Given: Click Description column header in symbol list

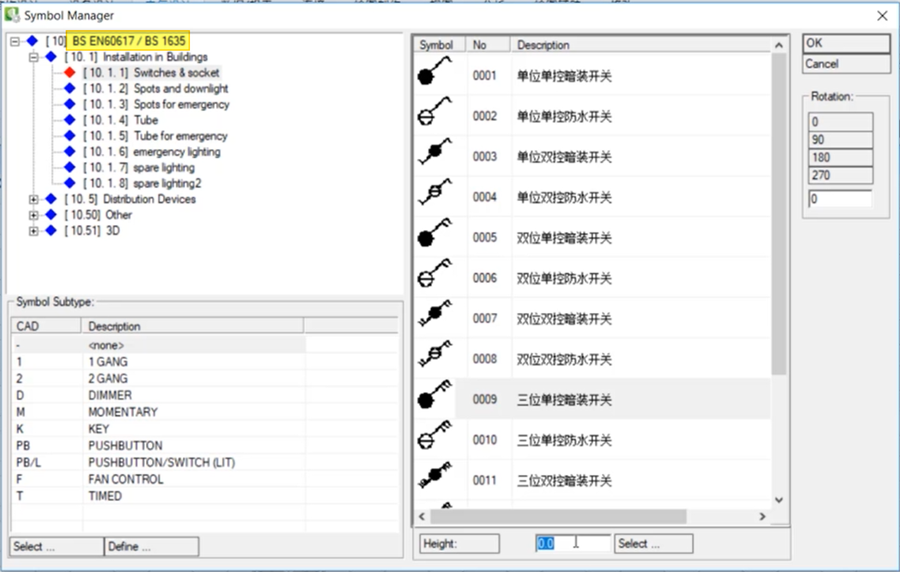Looking at the screenshot, I should click(640, 45).
